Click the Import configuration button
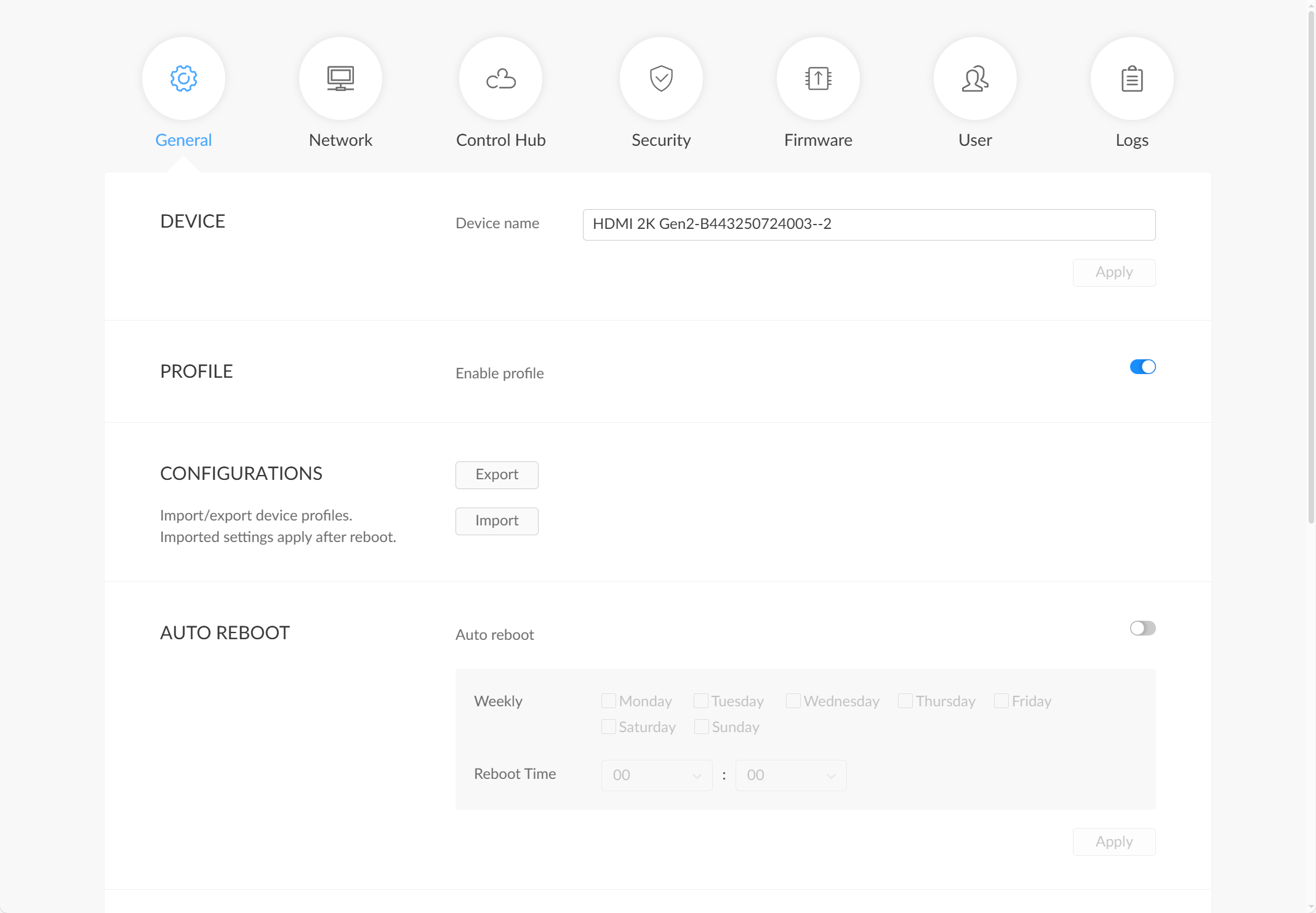The height and width of the screenshot is (913, 1316). click(x=497, y=521)
